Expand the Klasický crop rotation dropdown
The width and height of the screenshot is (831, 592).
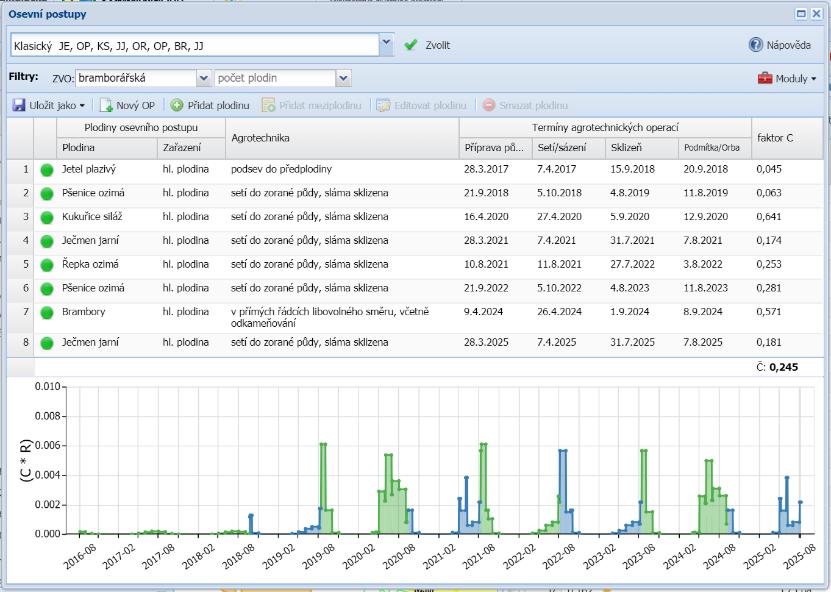click(386, 45)
